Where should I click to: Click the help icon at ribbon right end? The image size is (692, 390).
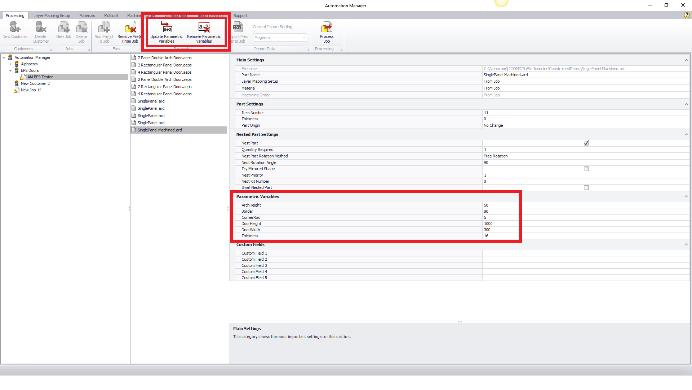pyautogui.click(x=687, y=15)
